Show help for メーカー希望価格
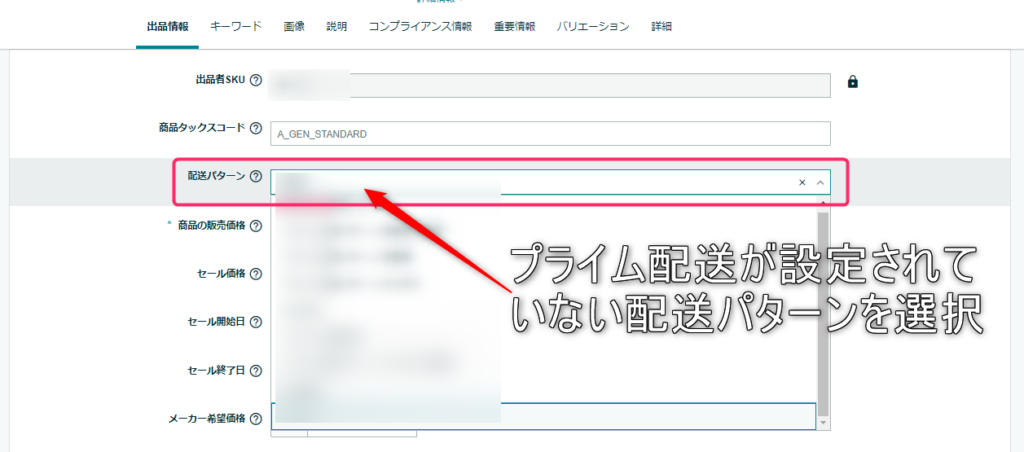 (256, 419)
